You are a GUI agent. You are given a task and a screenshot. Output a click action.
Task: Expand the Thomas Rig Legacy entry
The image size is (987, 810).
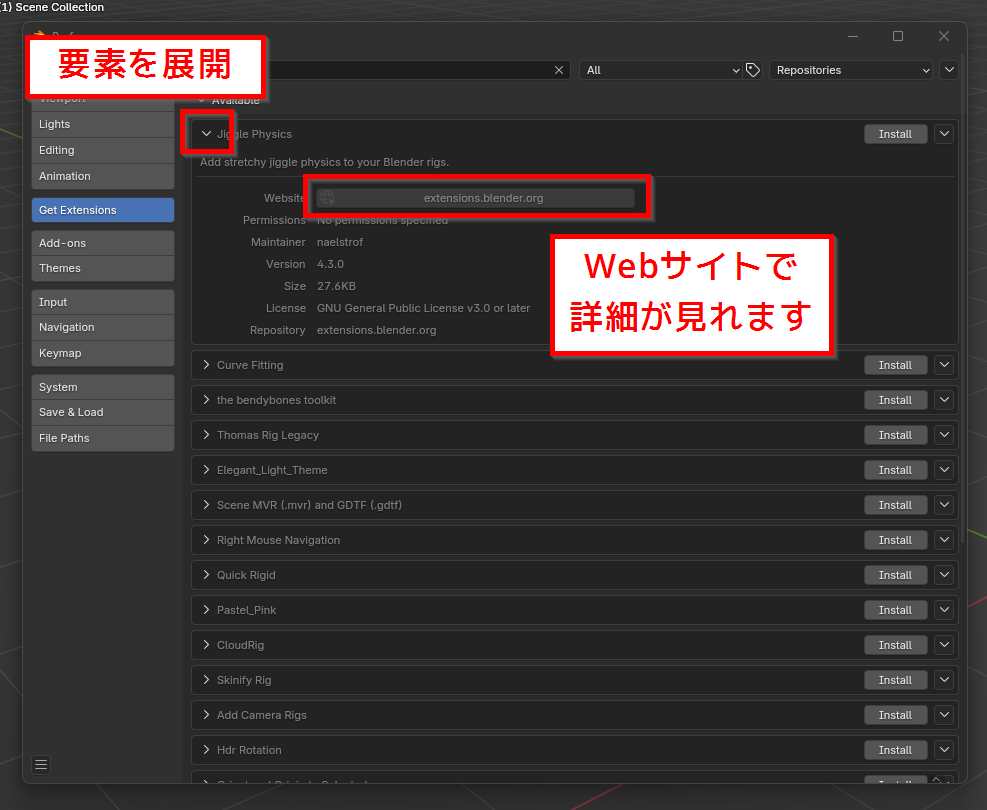pyautogui.click(x=207, y=435)
